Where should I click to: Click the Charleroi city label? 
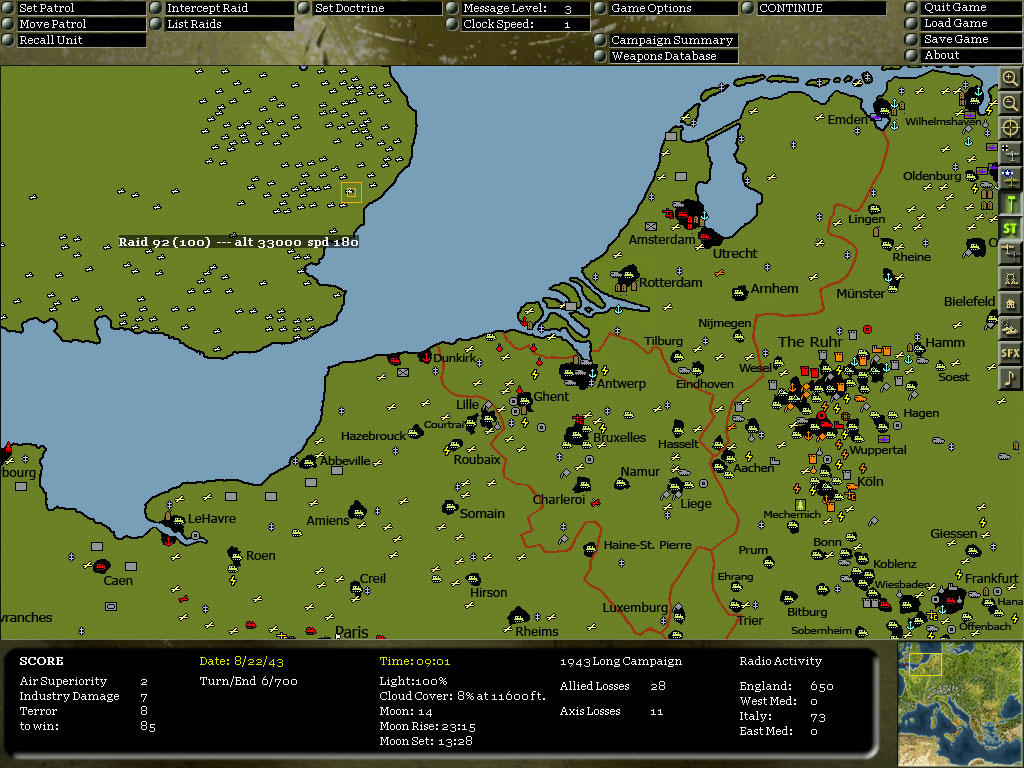click(559, 500)
